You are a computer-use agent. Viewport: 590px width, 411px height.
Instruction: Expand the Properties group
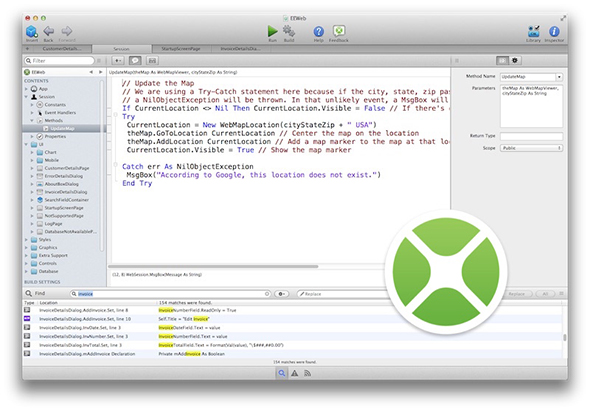click(x=32, y=136)
